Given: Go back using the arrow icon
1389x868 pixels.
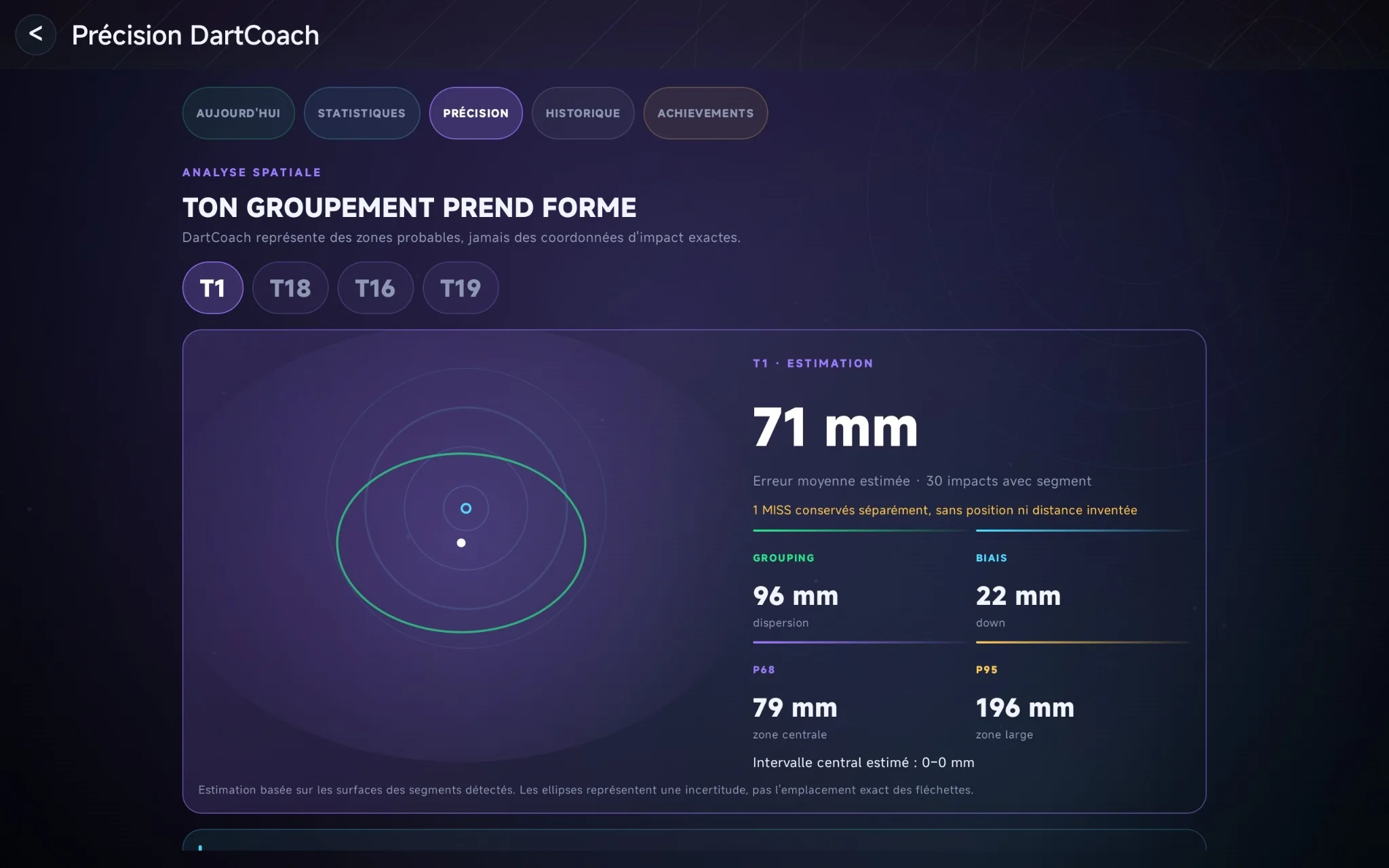Looking at the screenshot, I should tap(35, 35).
